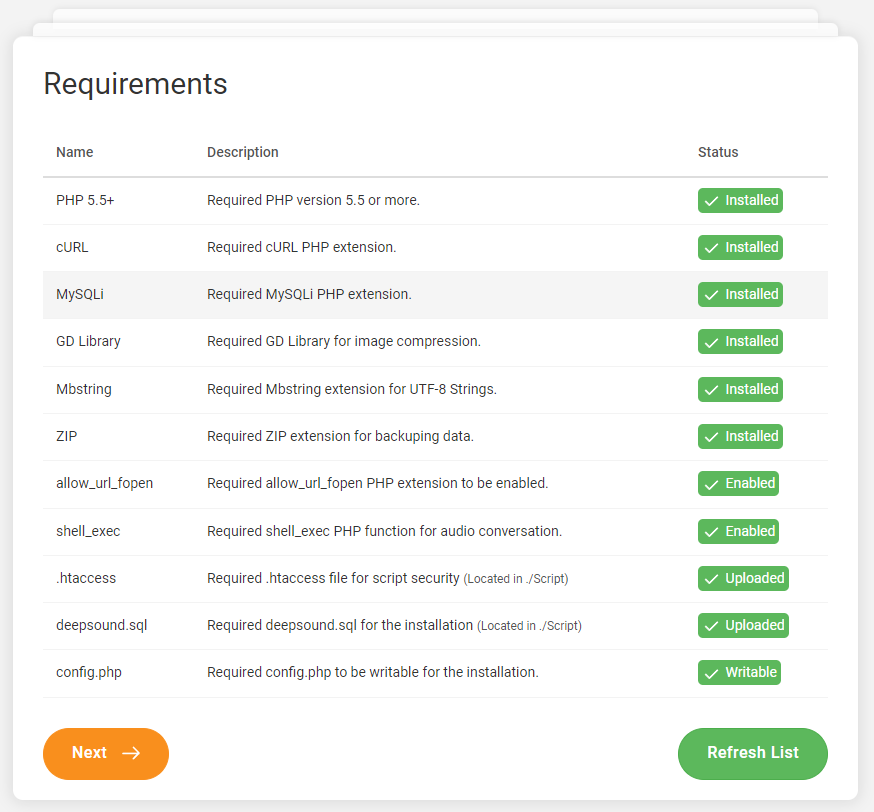Click the config.php description text
The image size is (874, 812).
tap(372, 672)
